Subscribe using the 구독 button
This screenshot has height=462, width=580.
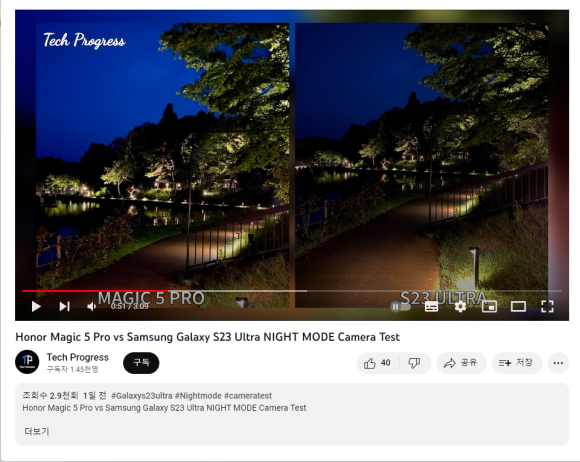point(141,363)
